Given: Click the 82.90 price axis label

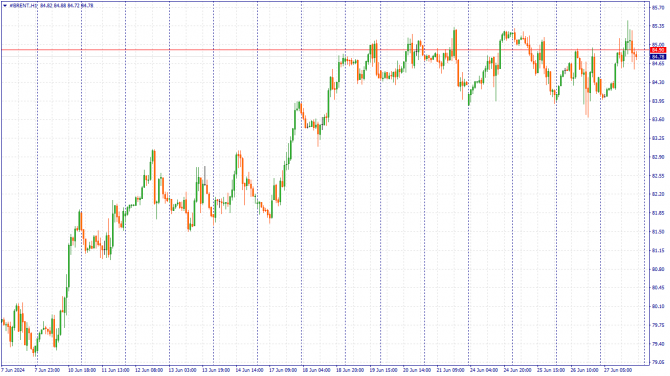Looking at the screenshot, I should click(658, 157).
